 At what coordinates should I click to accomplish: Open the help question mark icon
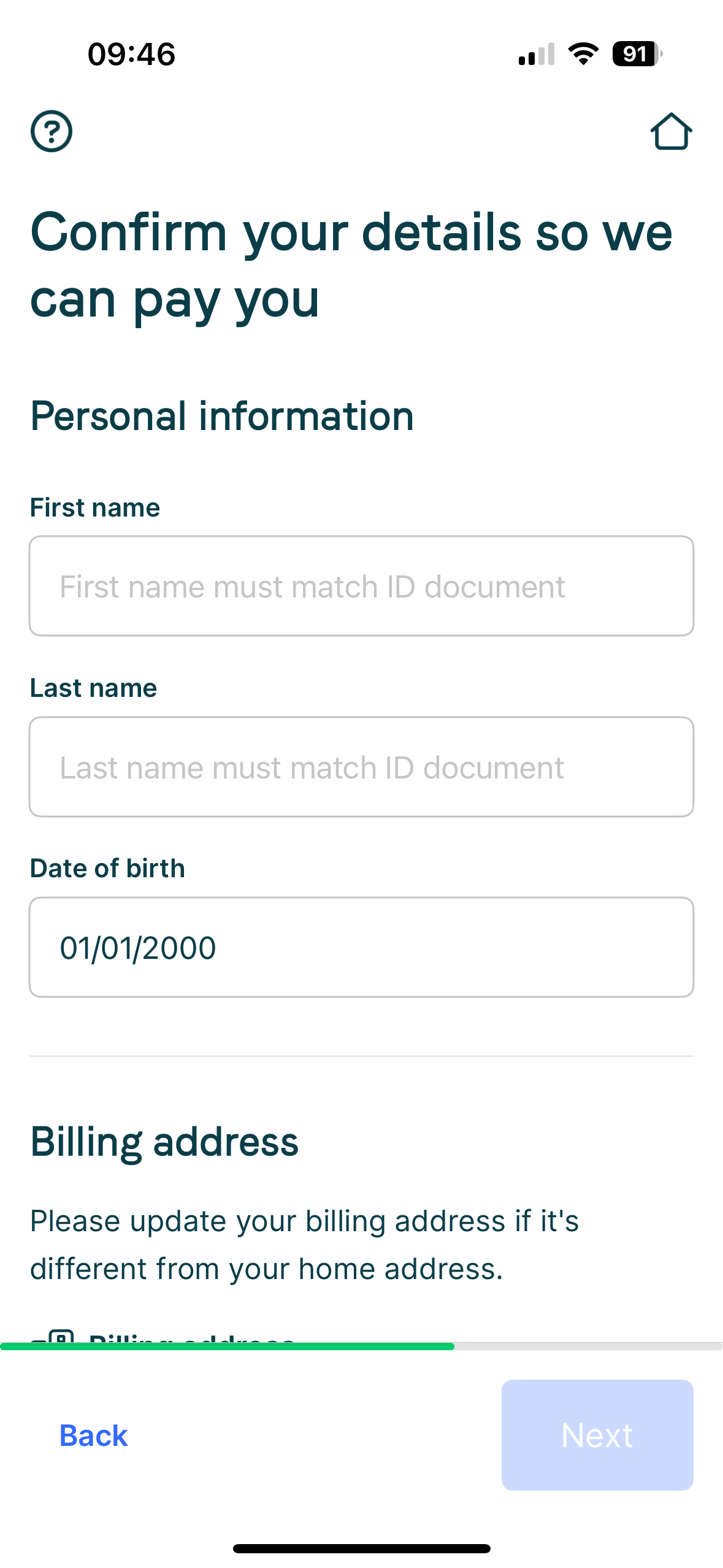pyautogui.click(x=52, y=131)
